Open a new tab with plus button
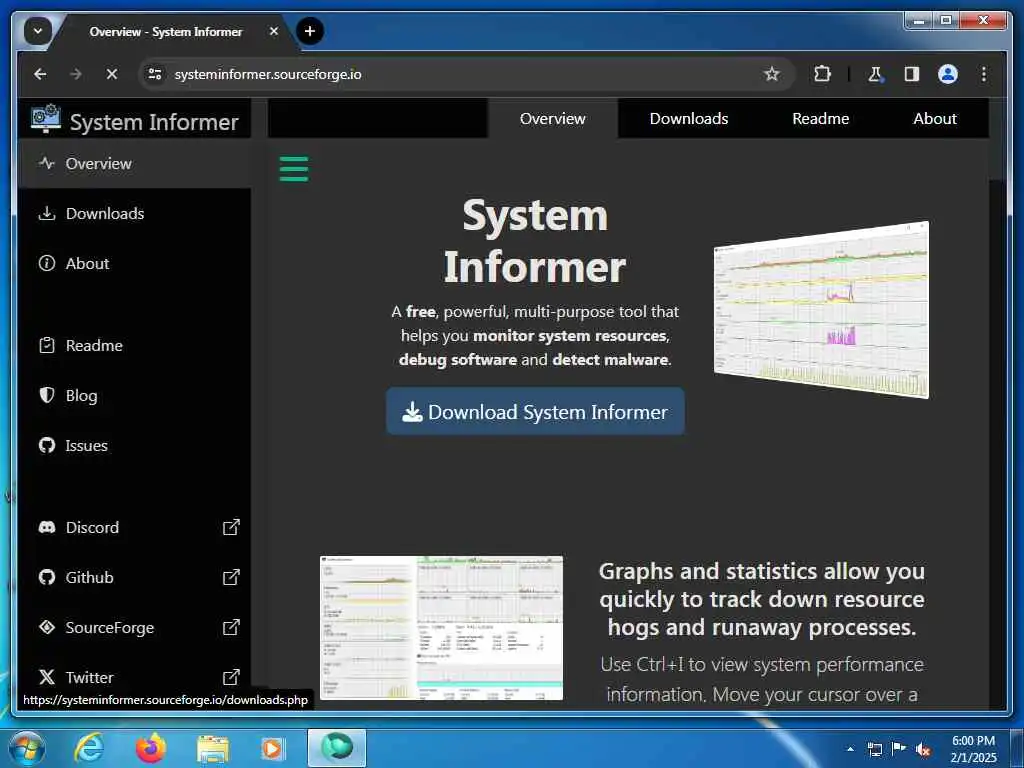The width and height of the screenshot is (1024, 768). click(x=310, y=31)
